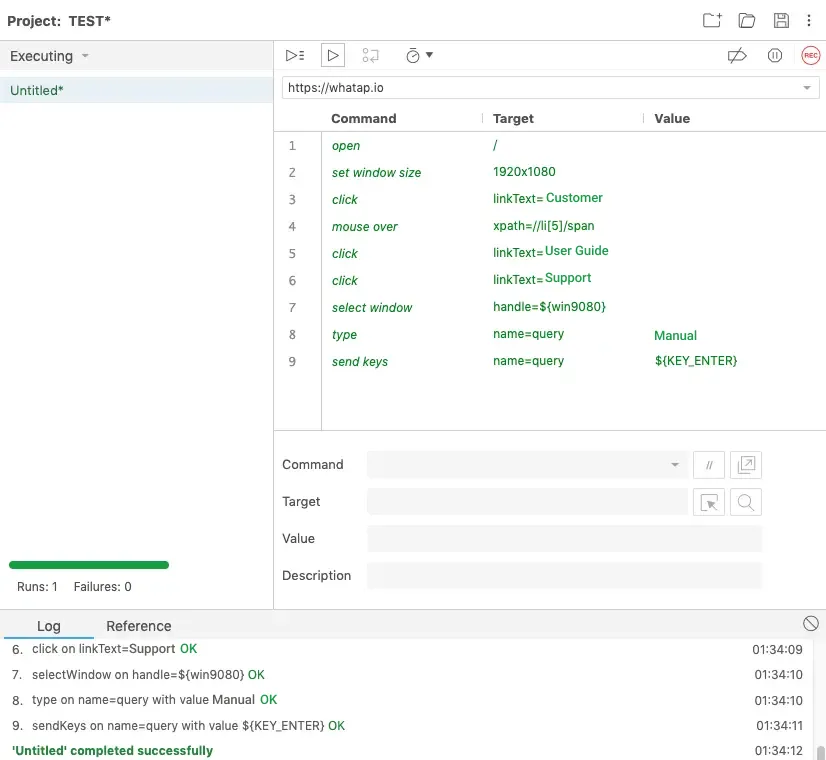Click the Target input field
826x760 pixels.
(x=527, y=502)
